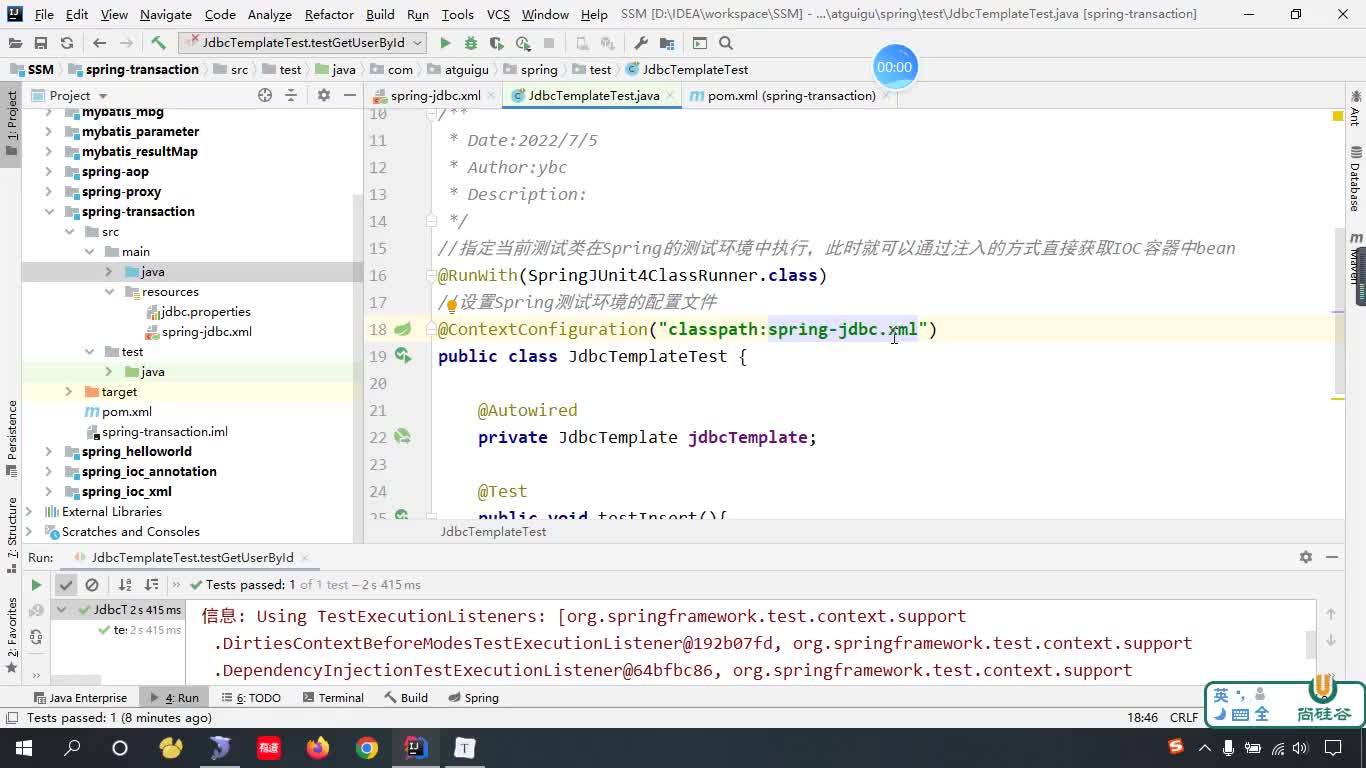Toggle the Terminal tool window button
Image resolution: width=1366 pixels, height=768 pixels.
click(333, 698)
